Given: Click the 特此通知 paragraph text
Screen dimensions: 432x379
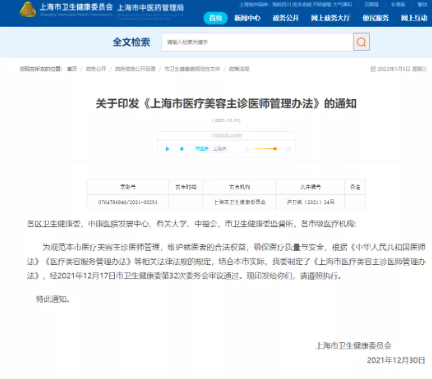Looking at the screenshot, I should tap(53, 299).
